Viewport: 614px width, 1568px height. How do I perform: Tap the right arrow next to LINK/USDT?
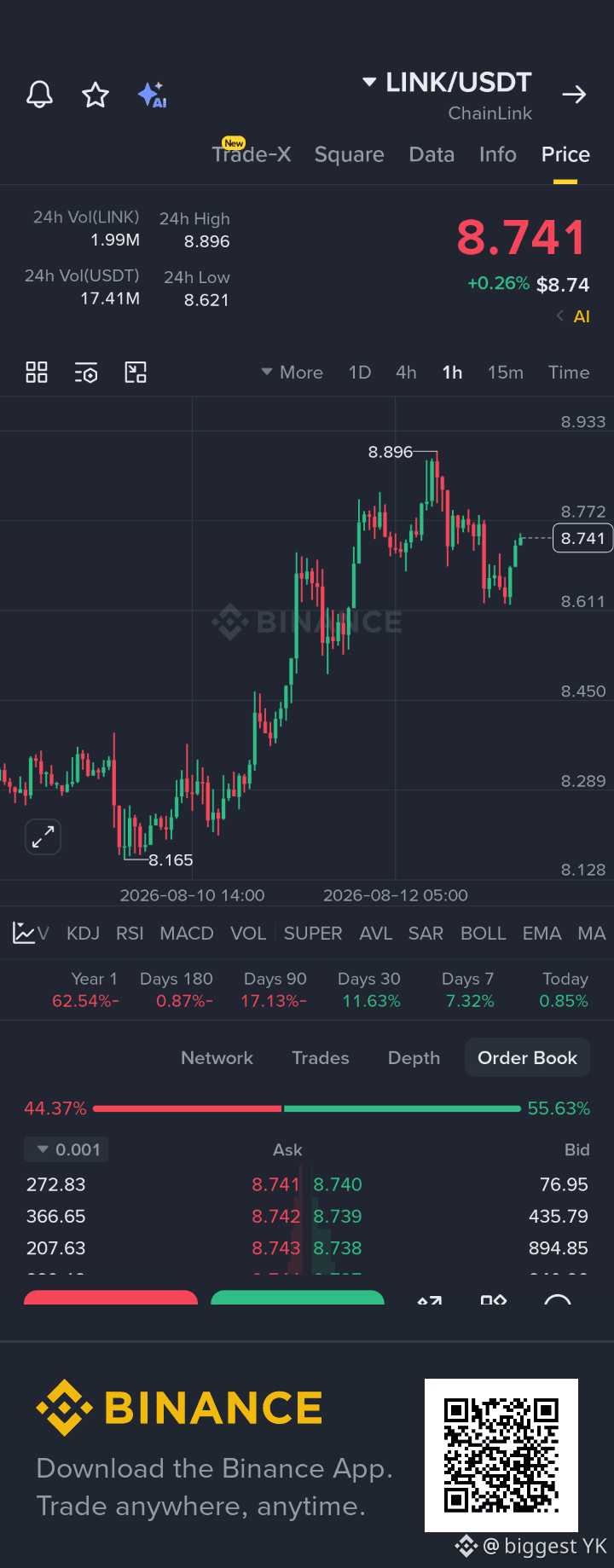[x=575, y=95]
